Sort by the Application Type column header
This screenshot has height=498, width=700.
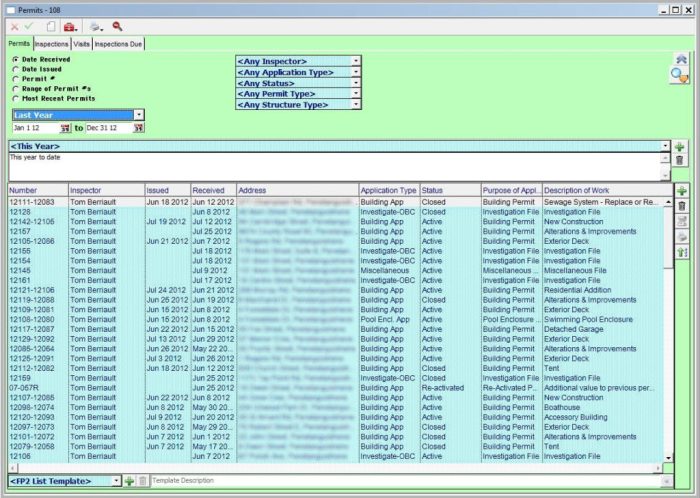389,191
